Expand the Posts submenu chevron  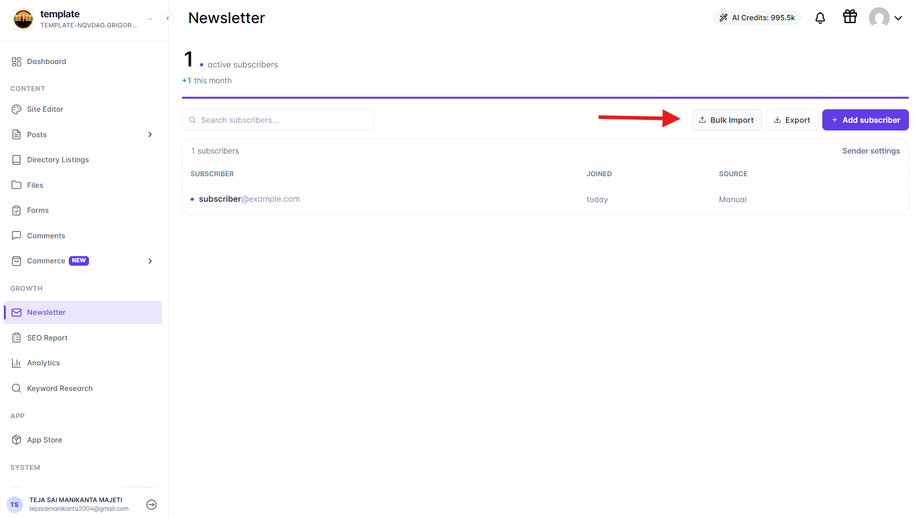coord(150,134)
